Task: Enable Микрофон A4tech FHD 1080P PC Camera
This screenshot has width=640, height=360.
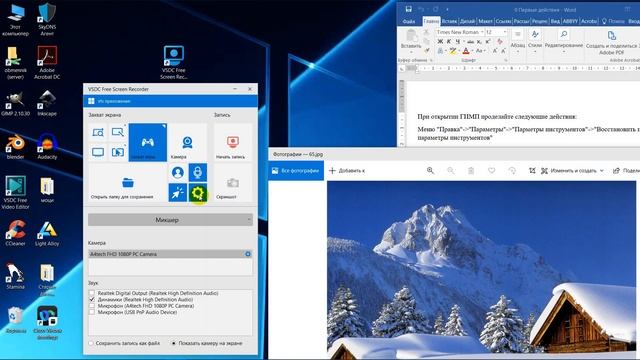Action: (92, 305)
